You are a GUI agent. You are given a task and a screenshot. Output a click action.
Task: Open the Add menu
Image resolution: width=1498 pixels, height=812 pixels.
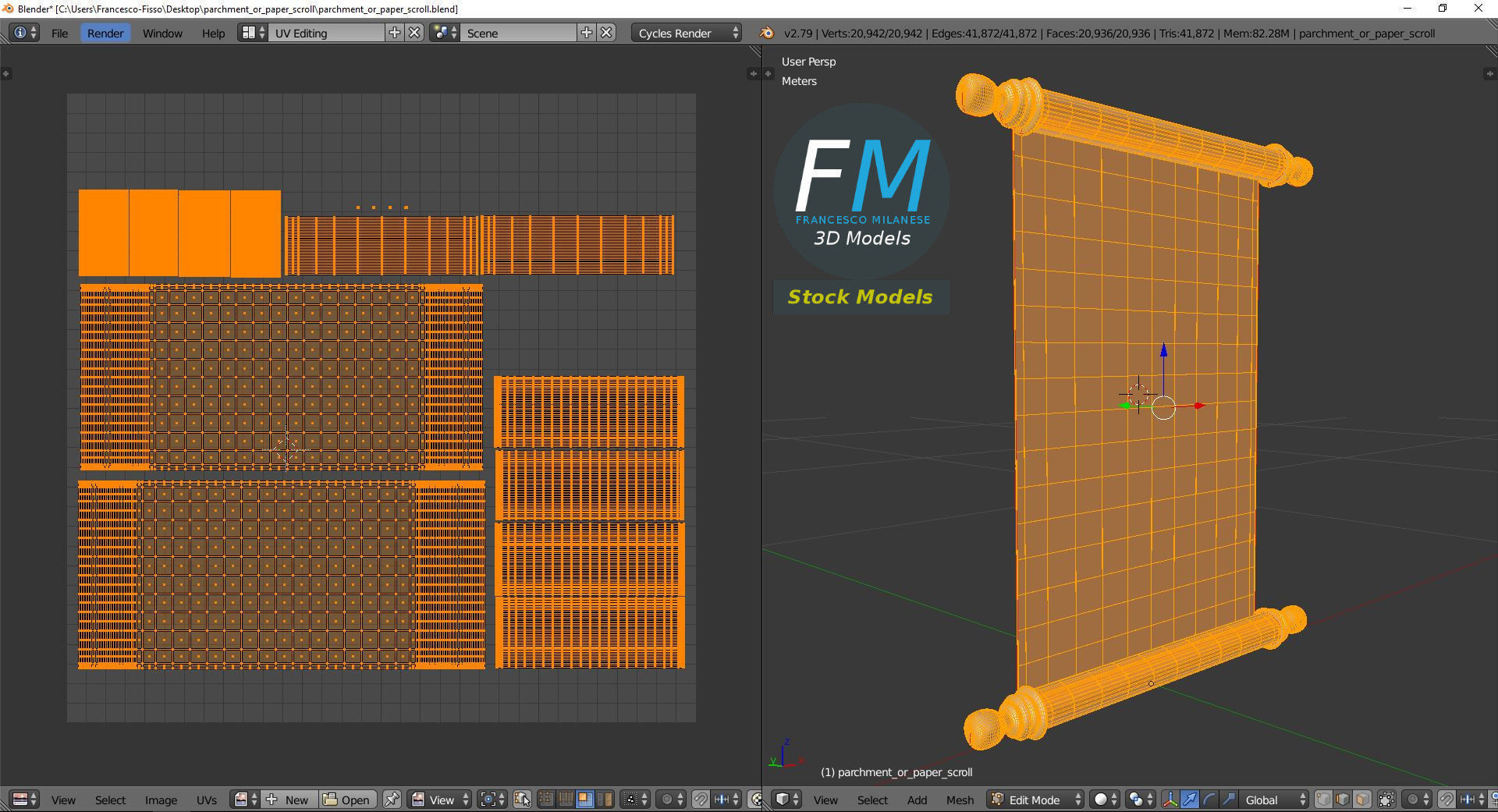click(x=917, y=800)
